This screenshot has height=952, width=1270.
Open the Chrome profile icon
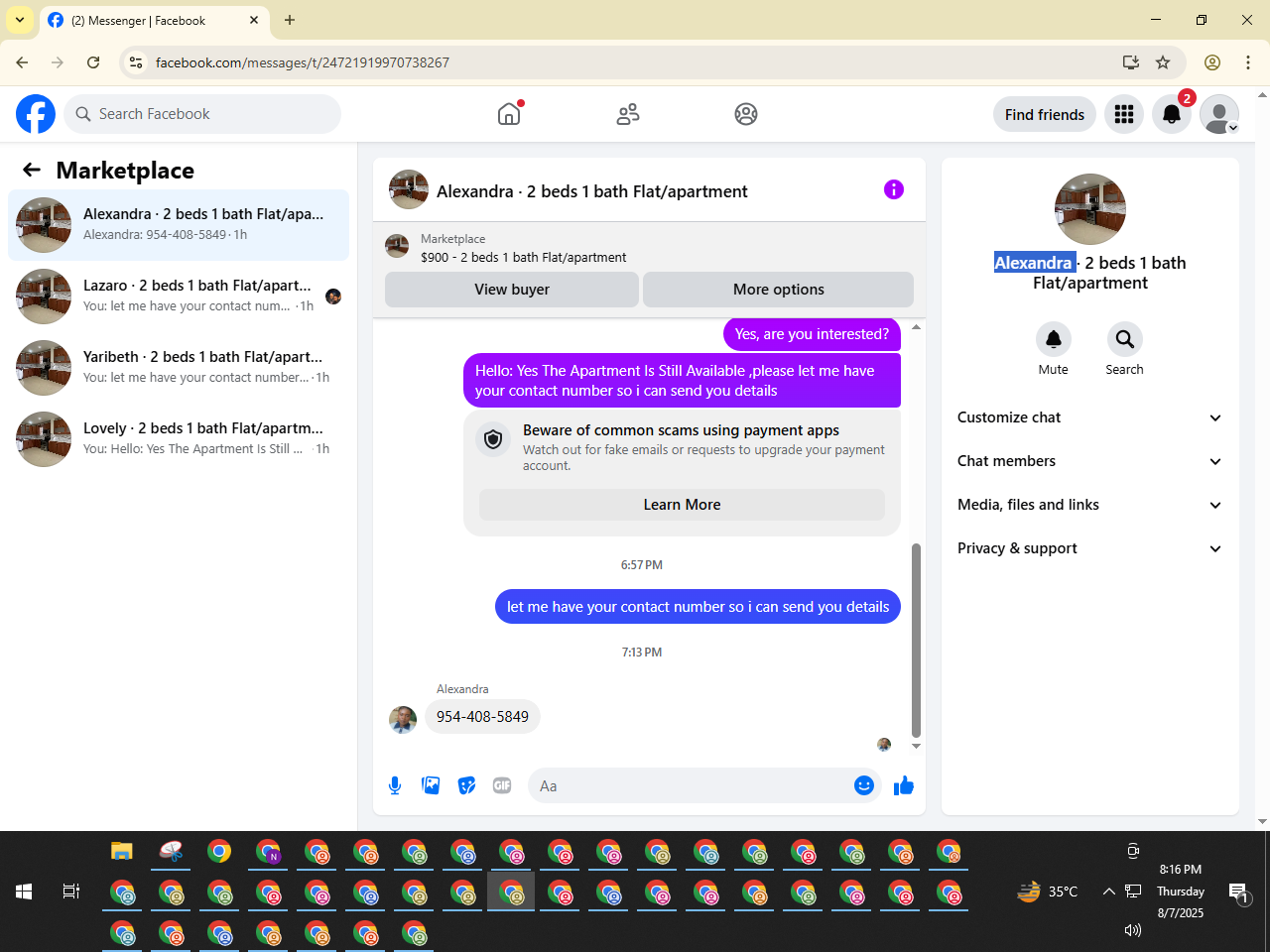[x=1212, y=62]
